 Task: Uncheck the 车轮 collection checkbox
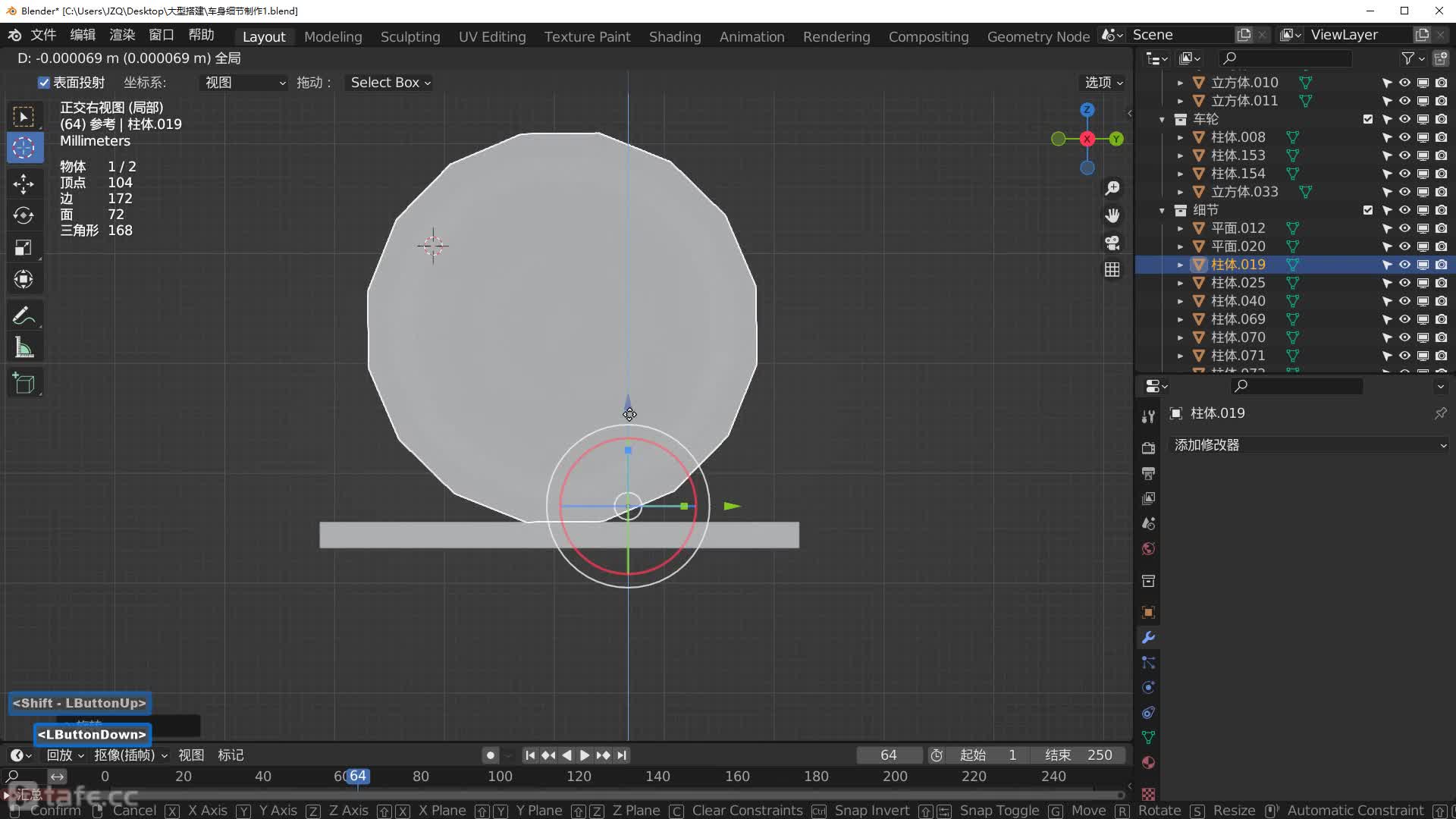[1367, 119]
